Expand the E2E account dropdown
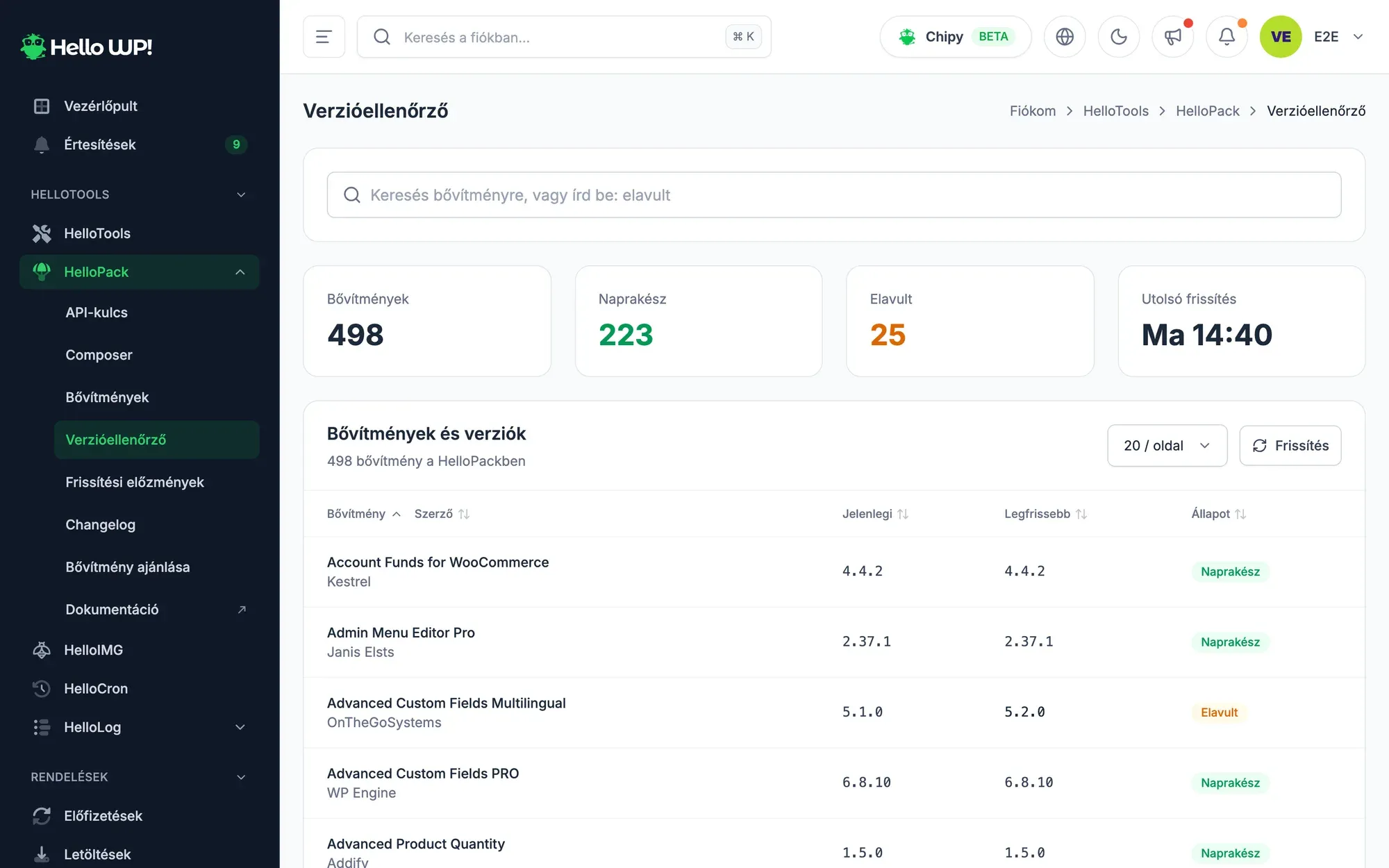1389x868 pixels. pyautogui.click(x=1338, y=37)
